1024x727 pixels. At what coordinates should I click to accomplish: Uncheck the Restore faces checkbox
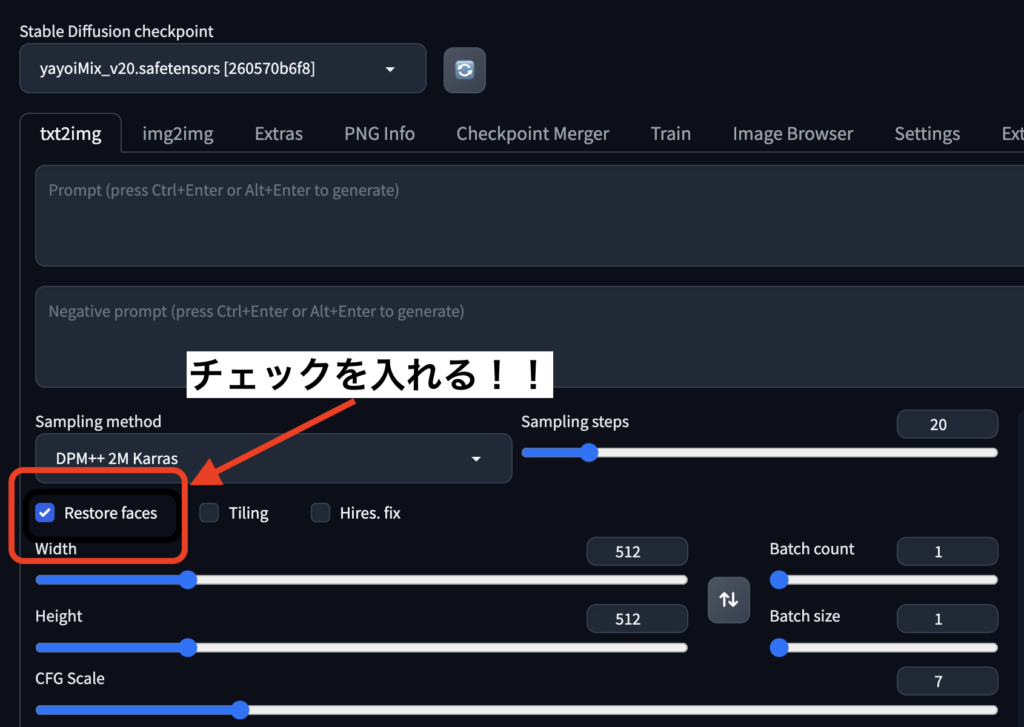45,513
